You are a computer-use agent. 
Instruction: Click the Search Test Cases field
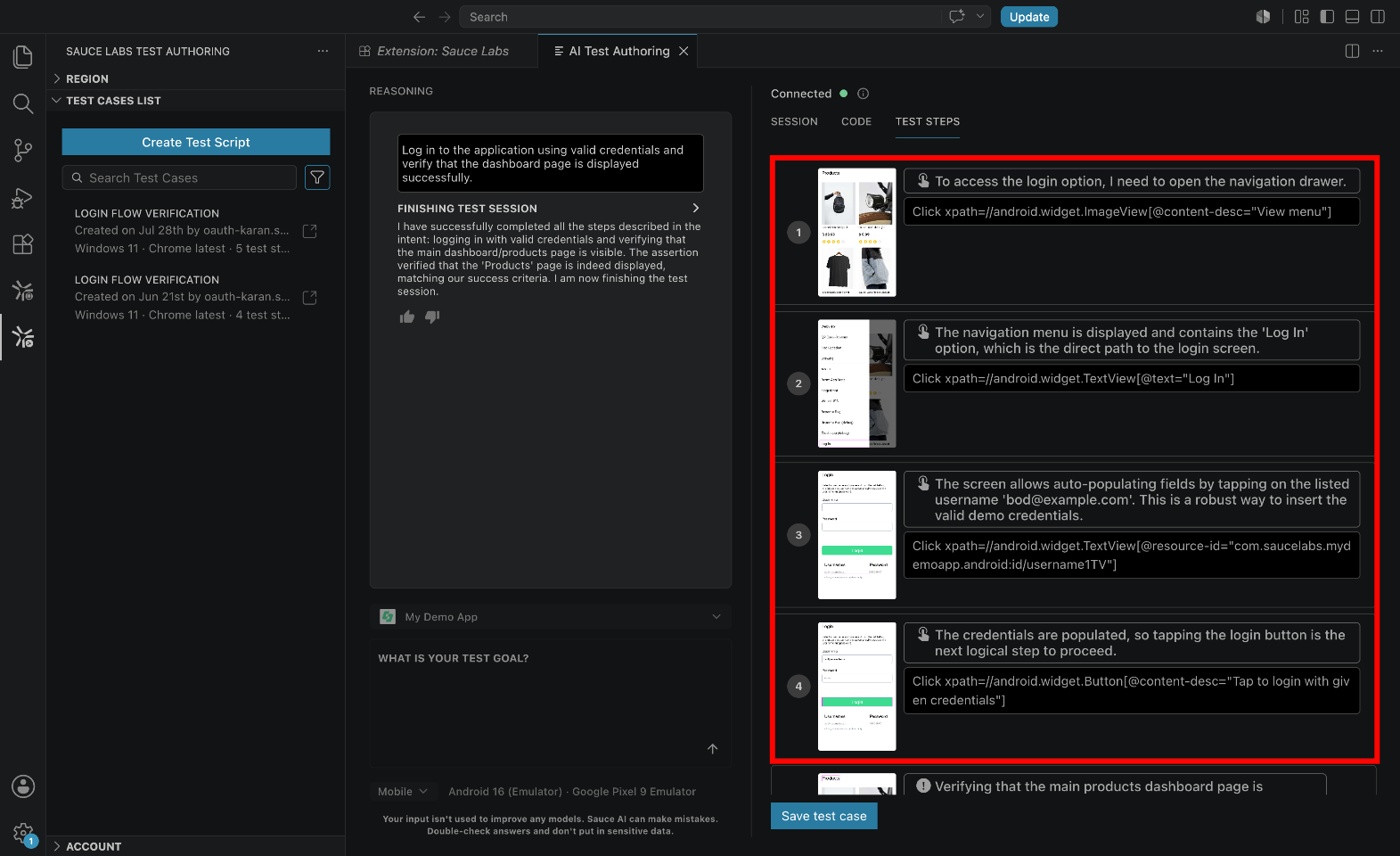179,177
